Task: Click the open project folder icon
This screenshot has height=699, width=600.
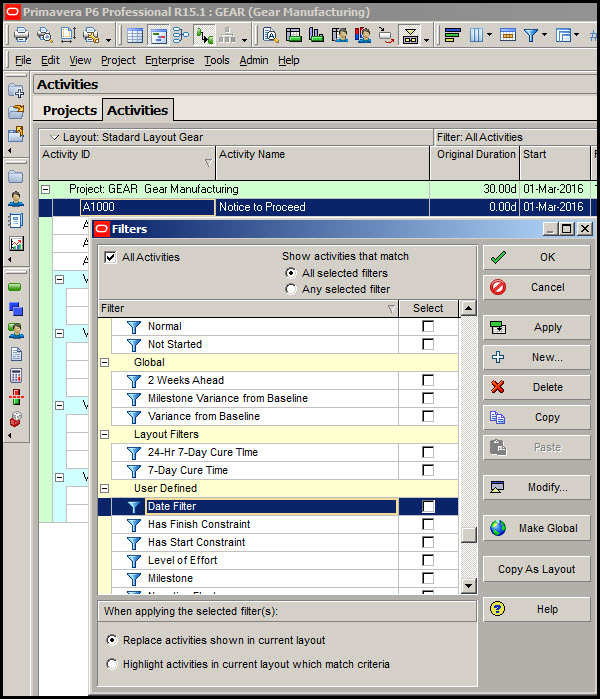Action: (16, 111)
